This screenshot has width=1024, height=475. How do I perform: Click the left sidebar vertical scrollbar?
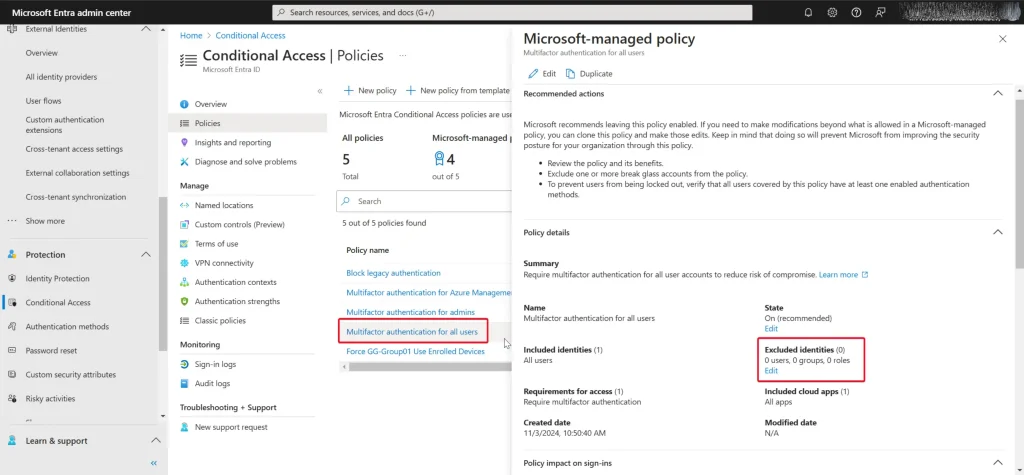163,273
